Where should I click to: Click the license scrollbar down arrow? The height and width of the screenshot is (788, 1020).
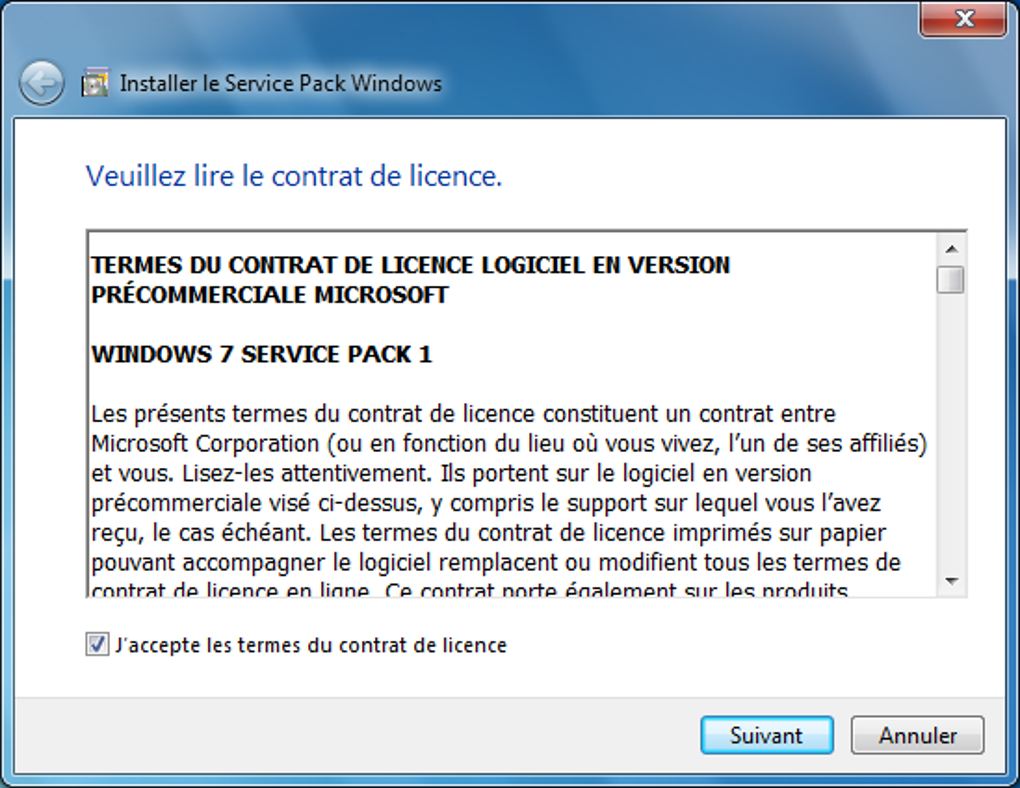[x=951, y=581]
